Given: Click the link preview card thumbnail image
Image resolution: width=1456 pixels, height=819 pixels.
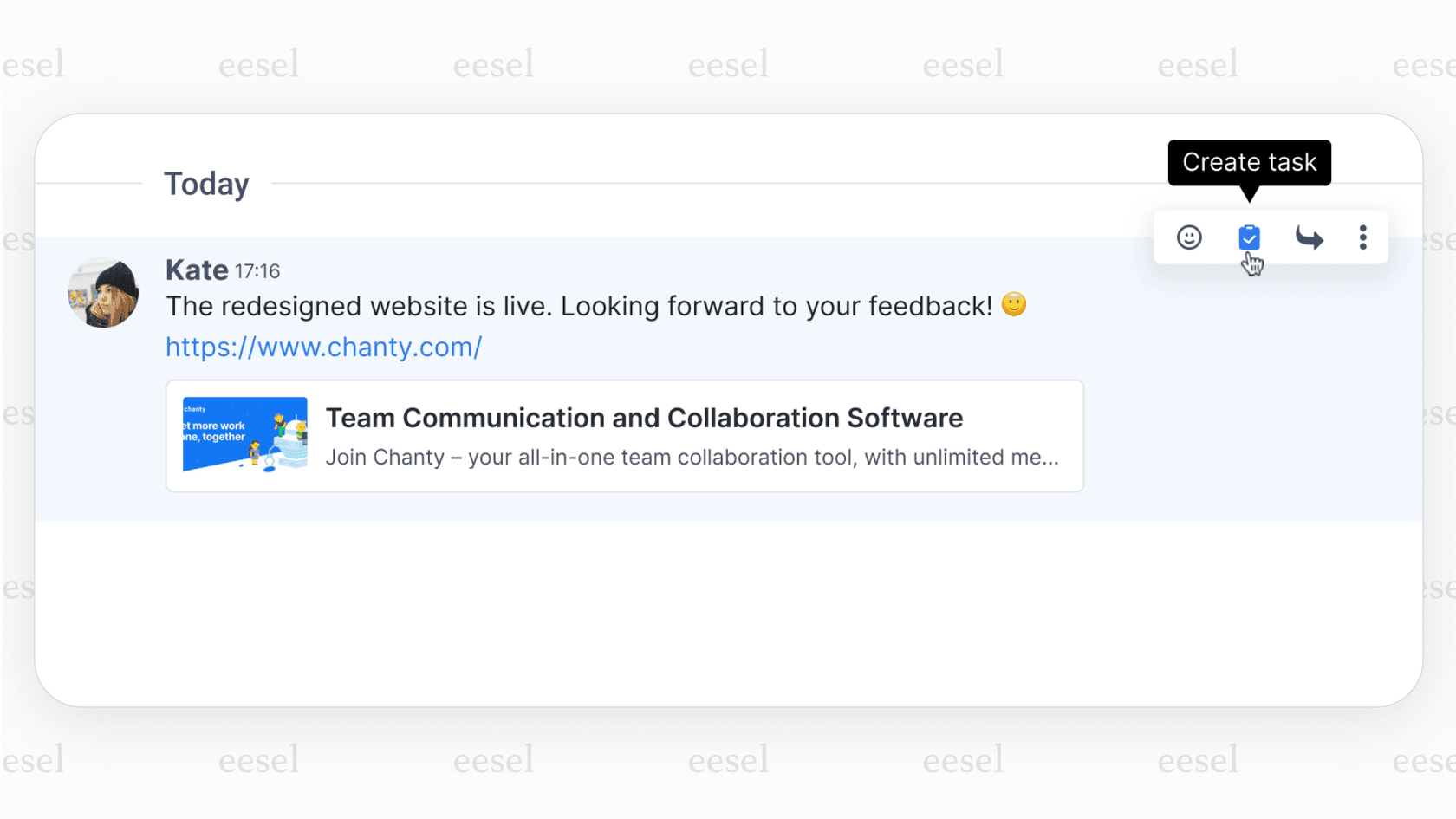Looking at the screenshot, I should [244, 435].
